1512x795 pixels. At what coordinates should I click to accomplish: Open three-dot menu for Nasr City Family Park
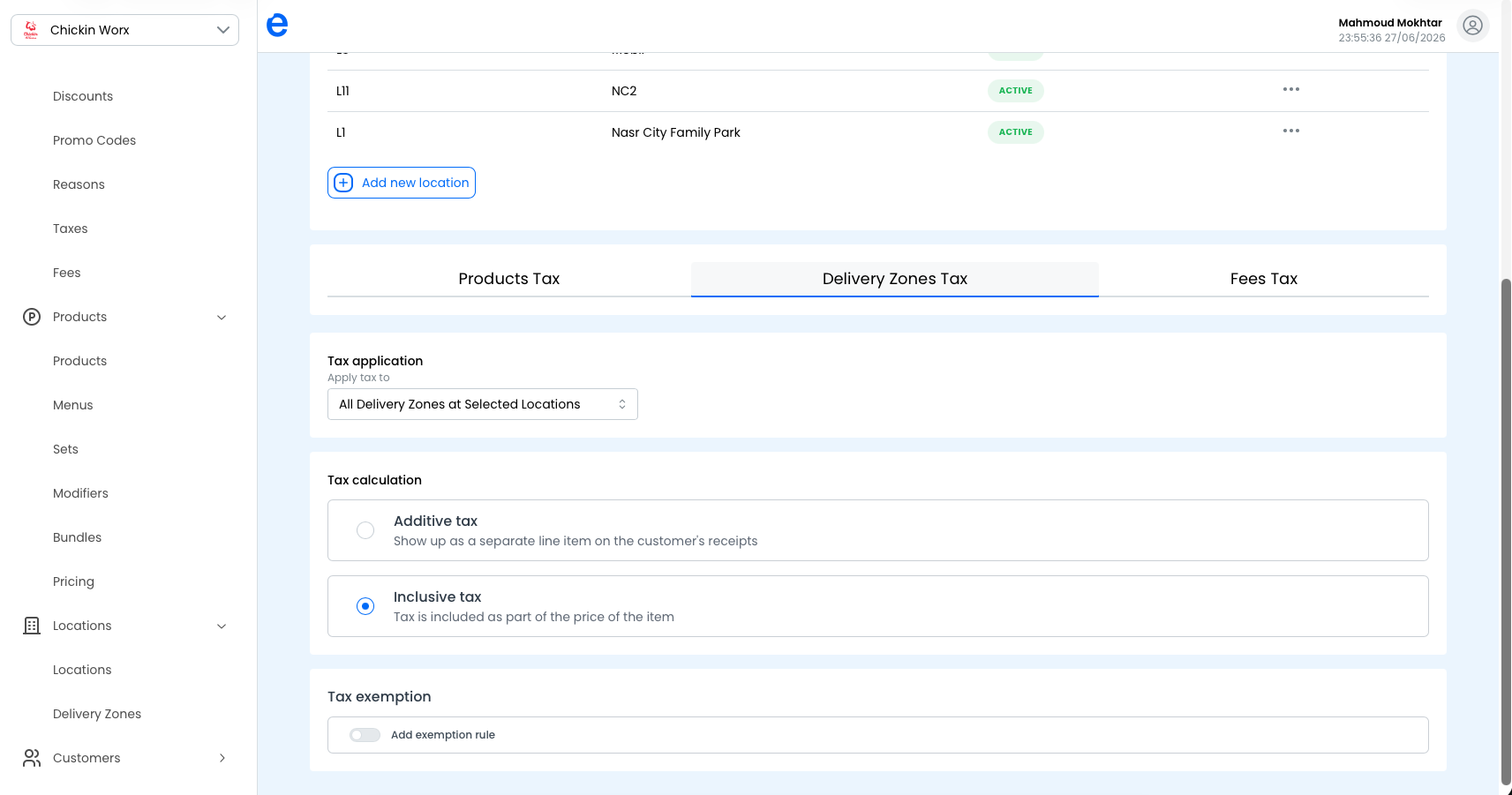coord(1290,131)
